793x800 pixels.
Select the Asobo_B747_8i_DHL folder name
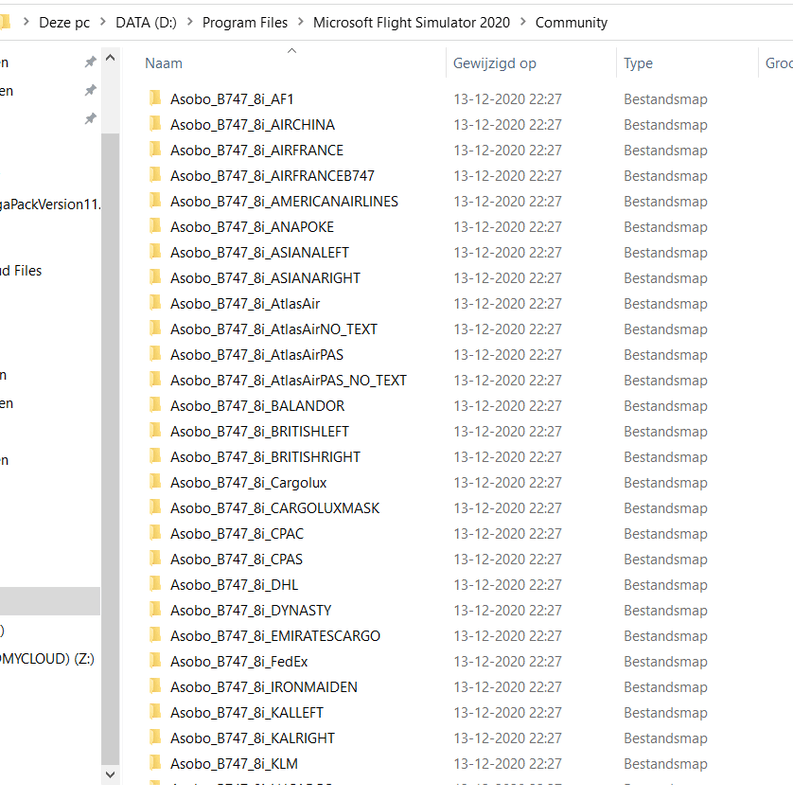click(x=234, y=585)
